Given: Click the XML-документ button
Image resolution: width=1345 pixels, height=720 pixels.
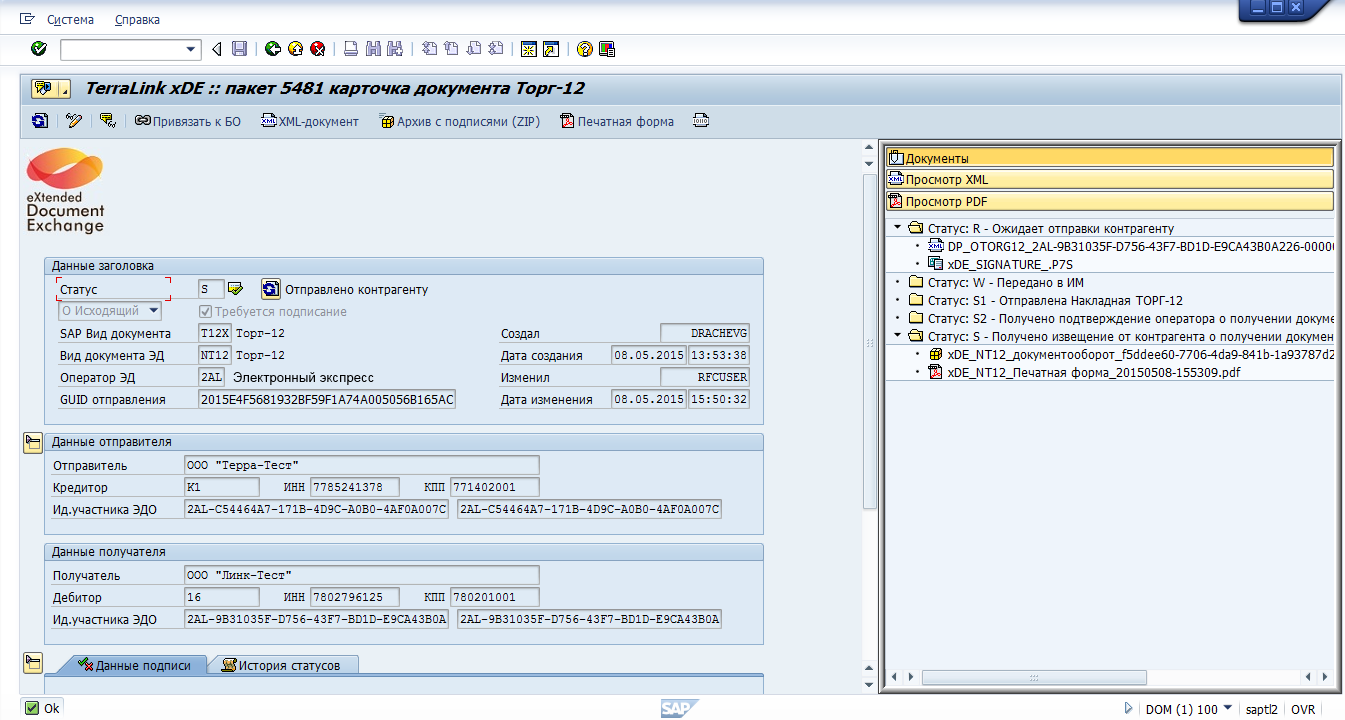Looking at the screenshot, I should [310, 121].
